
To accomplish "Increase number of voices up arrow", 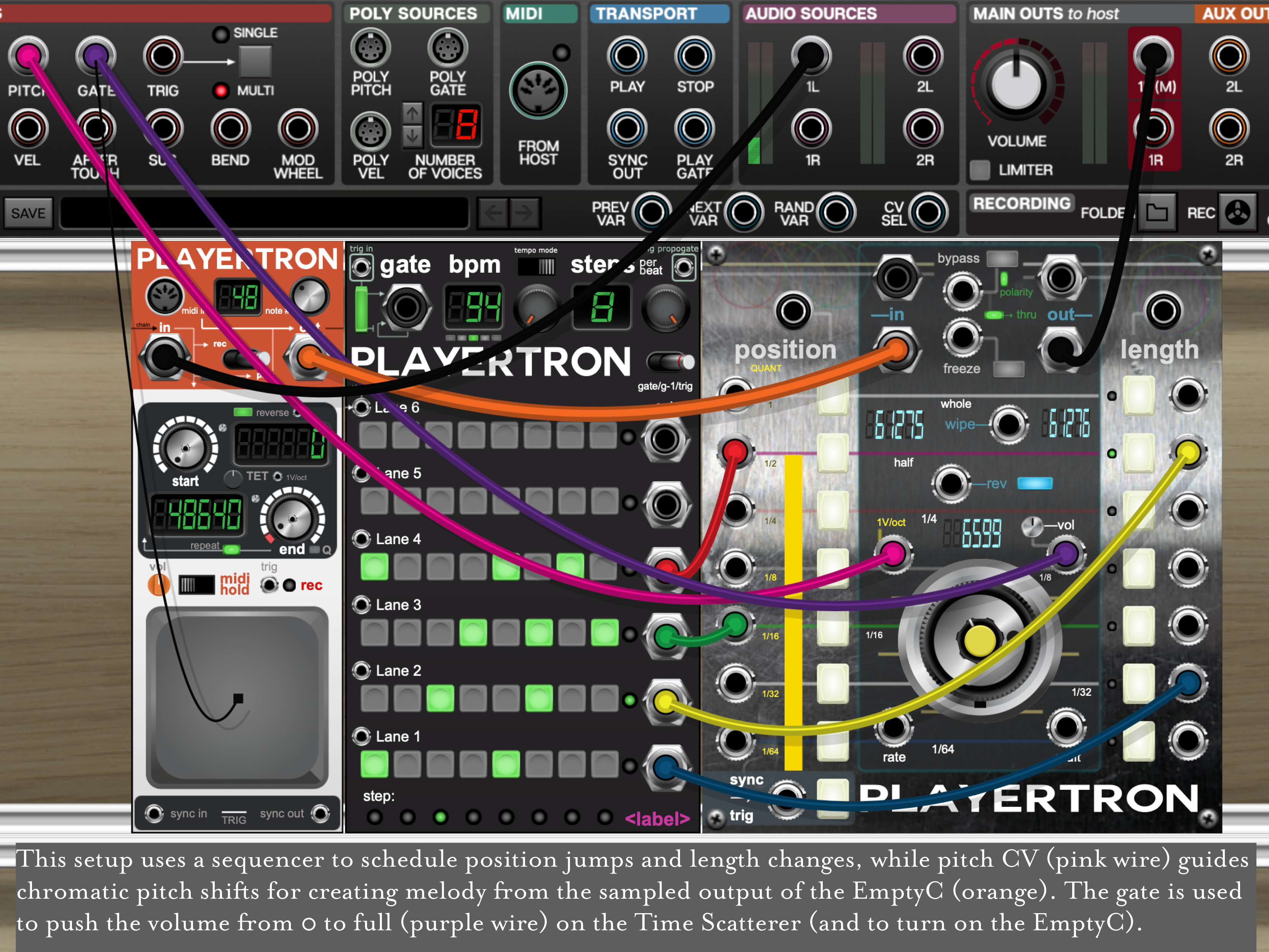I will tap(412, 113).
